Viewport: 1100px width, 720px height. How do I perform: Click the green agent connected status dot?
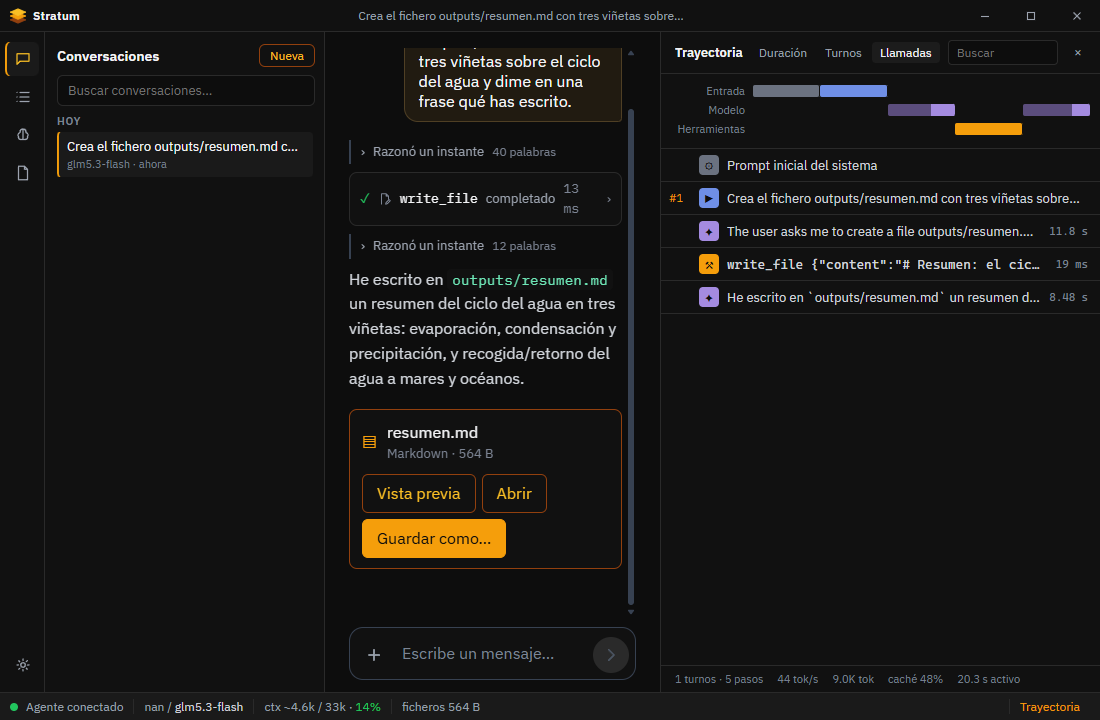[14, 707]
